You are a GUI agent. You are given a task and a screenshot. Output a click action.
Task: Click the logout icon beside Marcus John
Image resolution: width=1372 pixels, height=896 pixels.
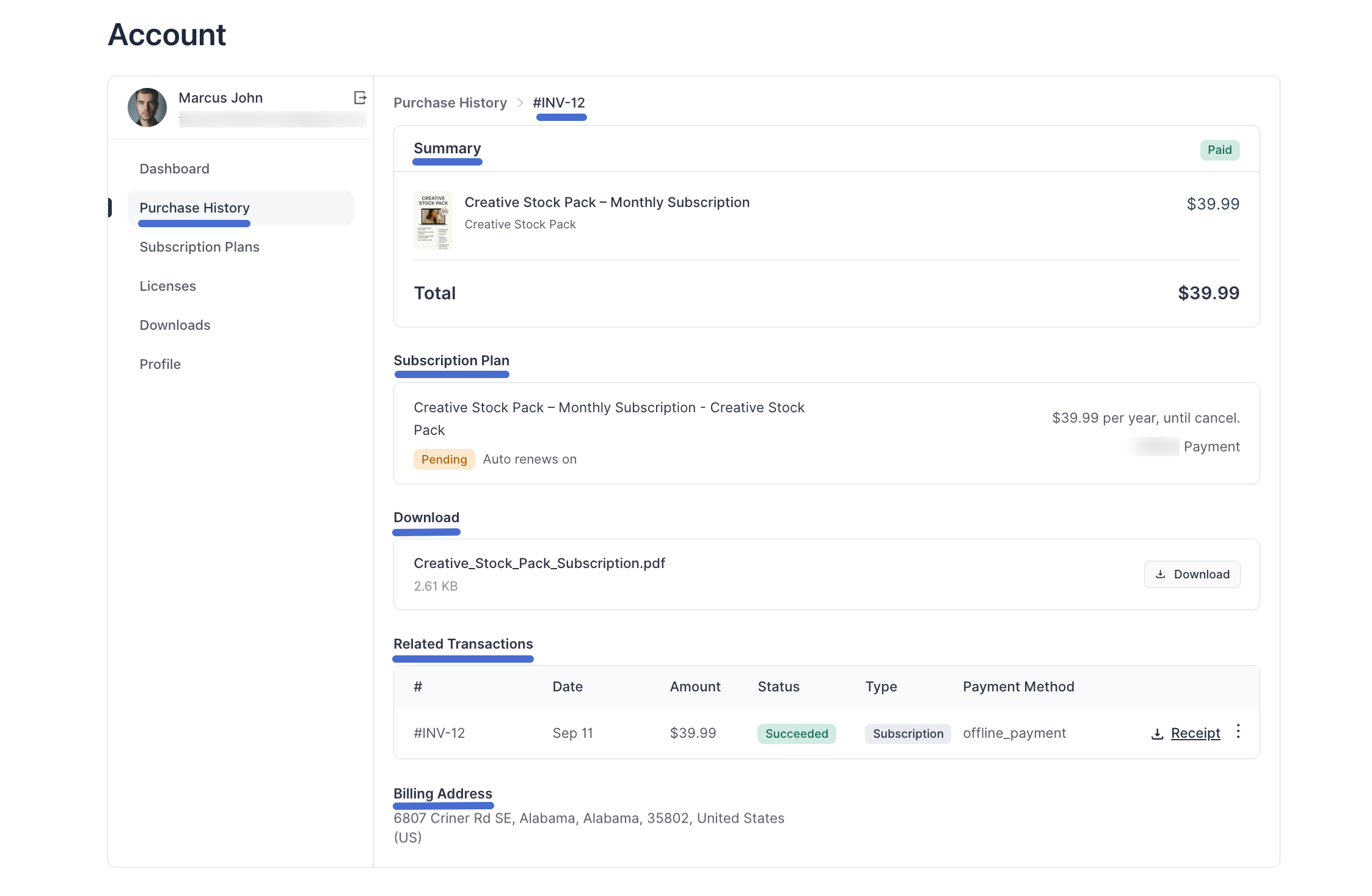pos(360,98)
